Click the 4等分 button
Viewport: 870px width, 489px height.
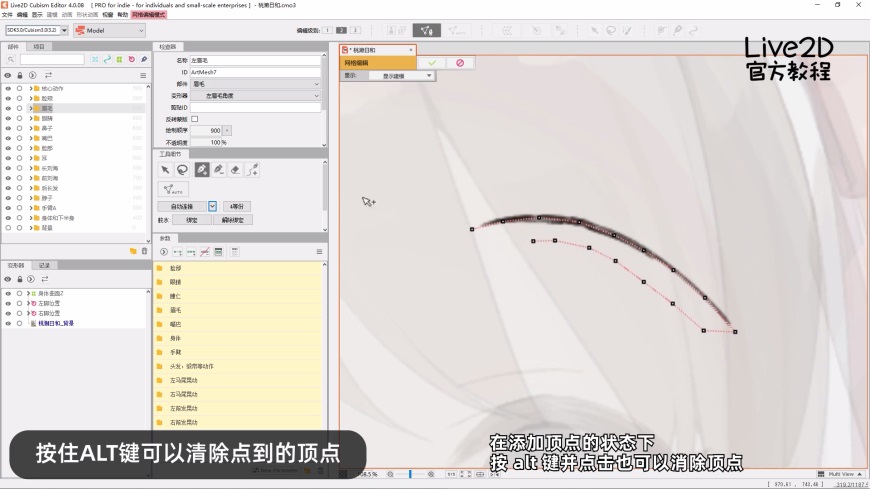(237, 206)
